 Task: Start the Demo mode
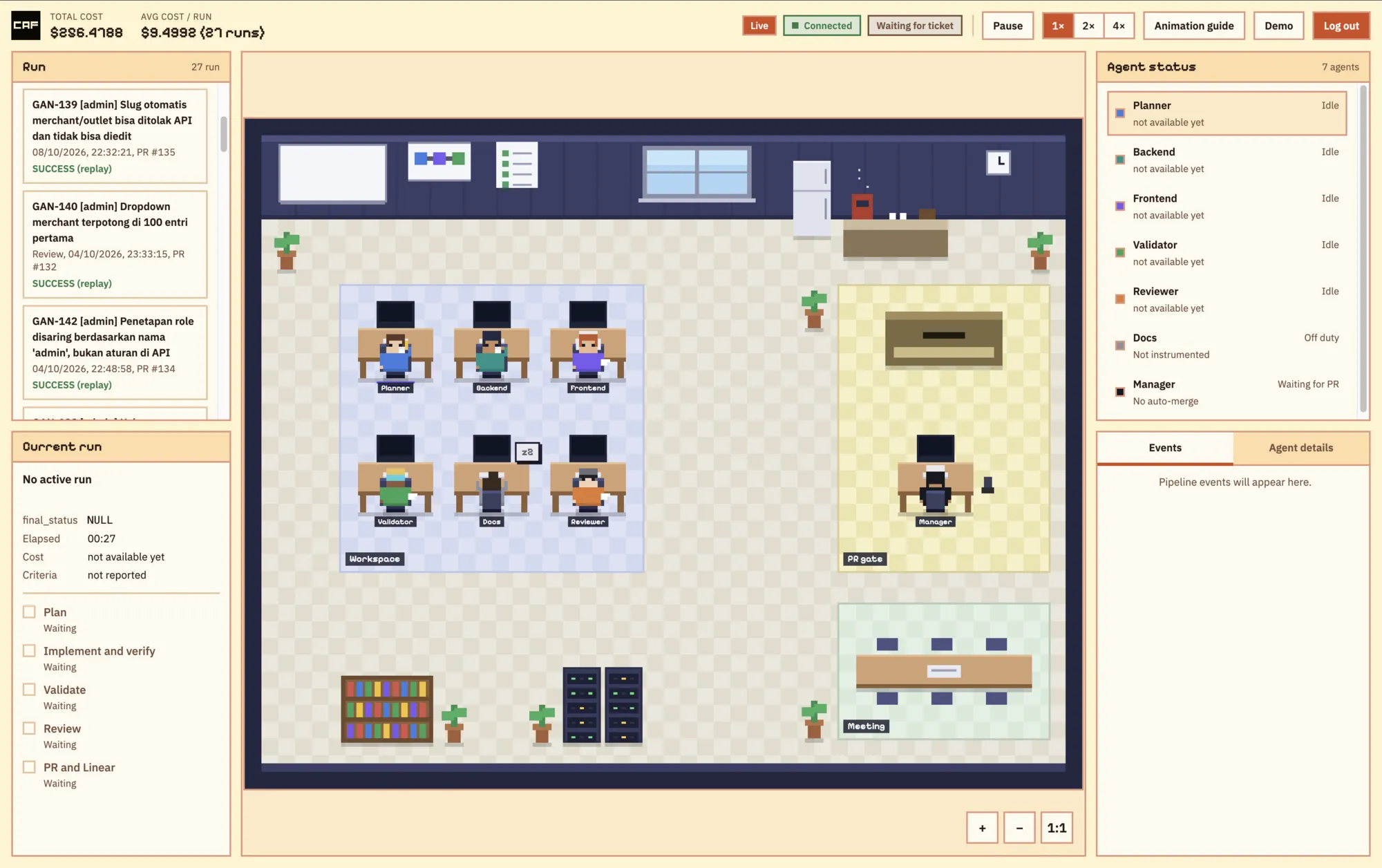[x=1278, y=26]
